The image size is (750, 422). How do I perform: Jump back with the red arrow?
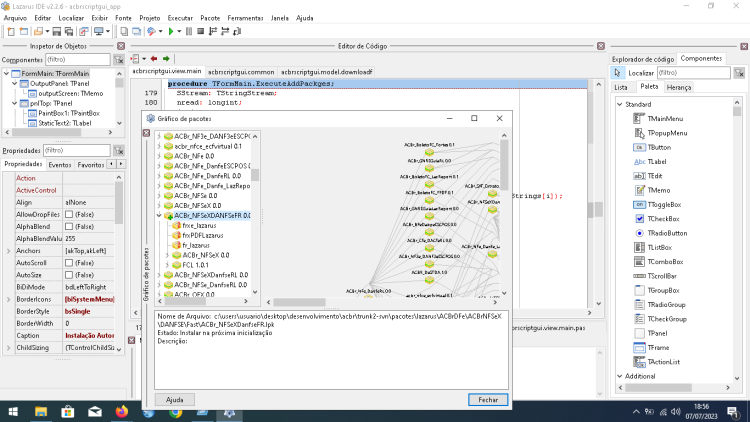tap(154, 59)
